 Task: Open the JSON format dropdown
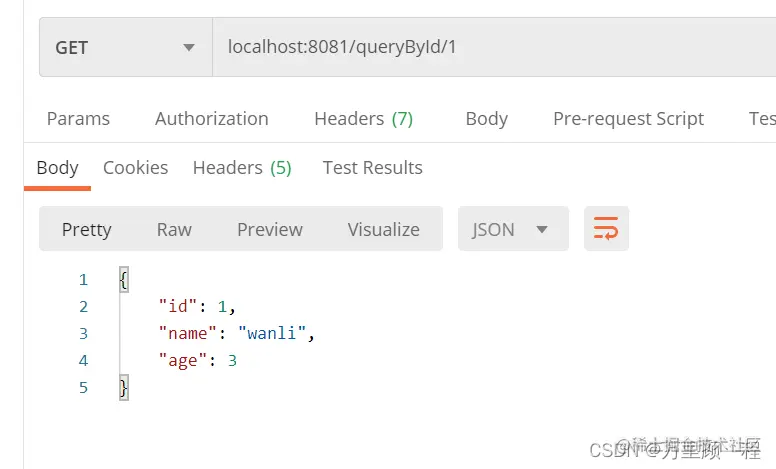[x=513, y=229]
